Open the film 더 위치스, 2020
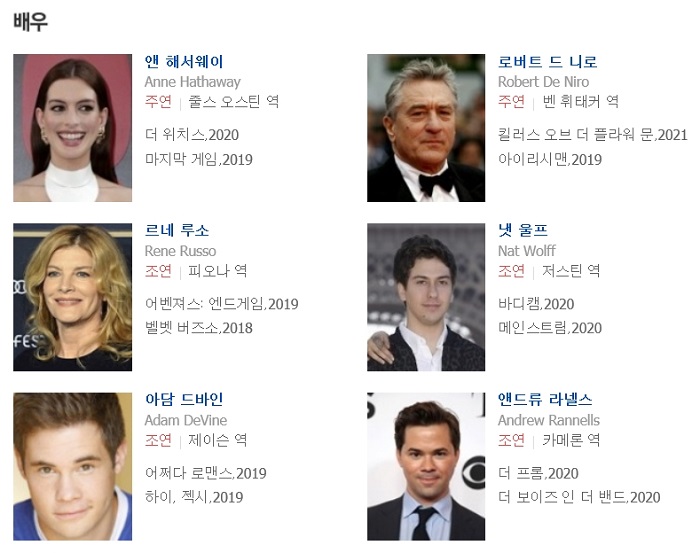The image size is (700, 553). [192, 135]
